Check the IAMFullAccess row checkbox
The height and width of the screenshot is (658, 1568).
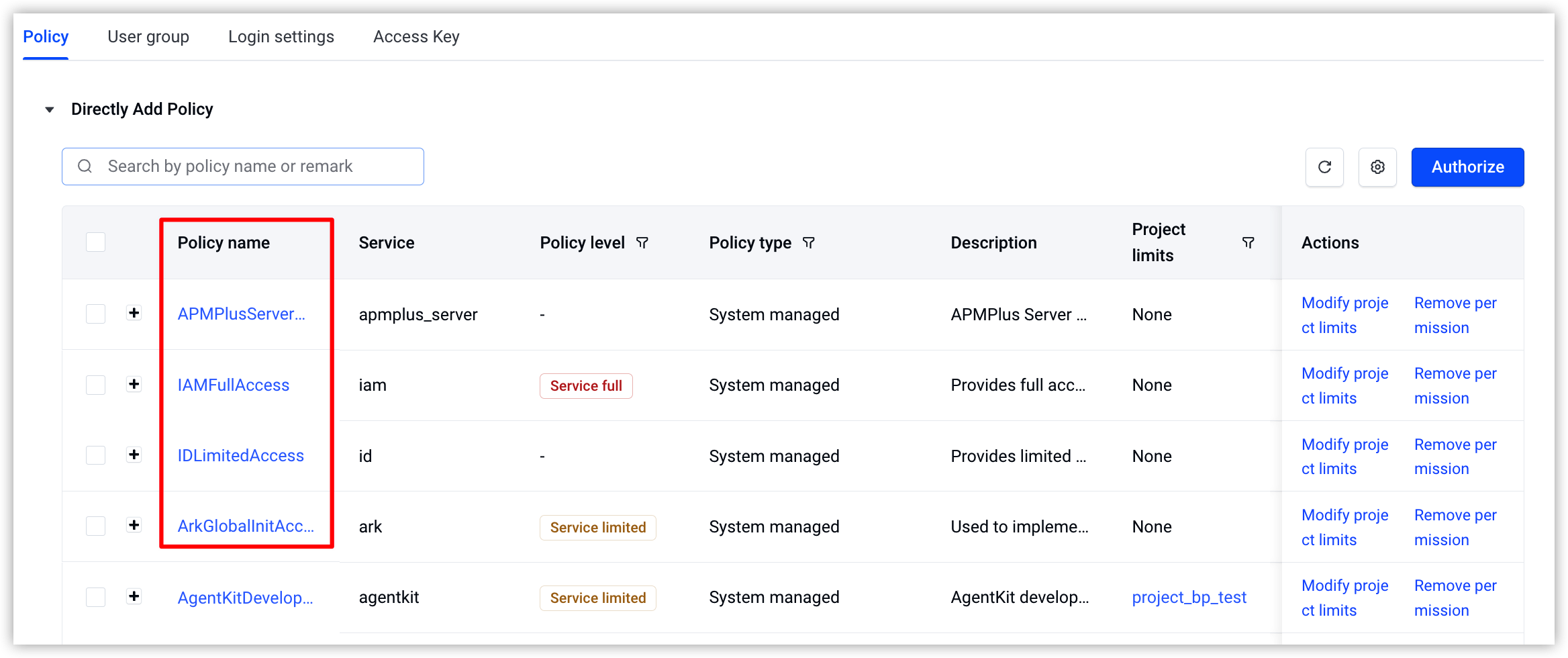96,385
